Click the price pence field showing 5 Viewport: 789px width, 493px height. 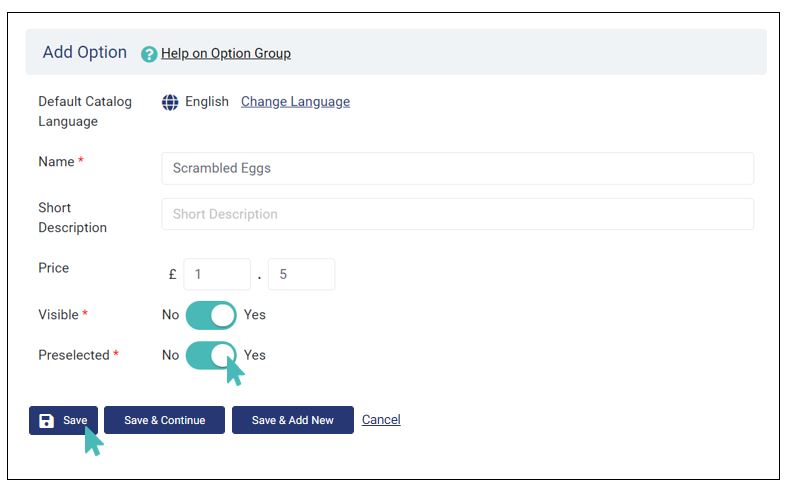coord(301,274)
